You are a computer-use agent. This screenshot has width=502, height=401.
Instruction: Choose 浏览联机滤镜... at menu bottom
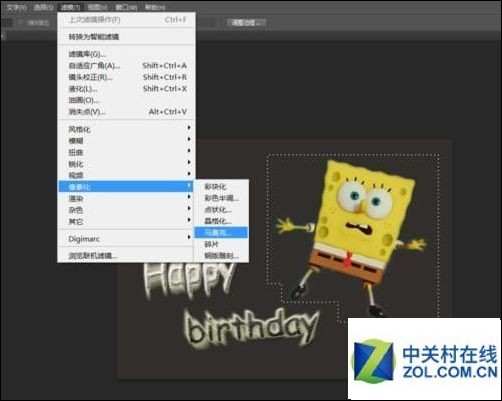pos(126,256)
